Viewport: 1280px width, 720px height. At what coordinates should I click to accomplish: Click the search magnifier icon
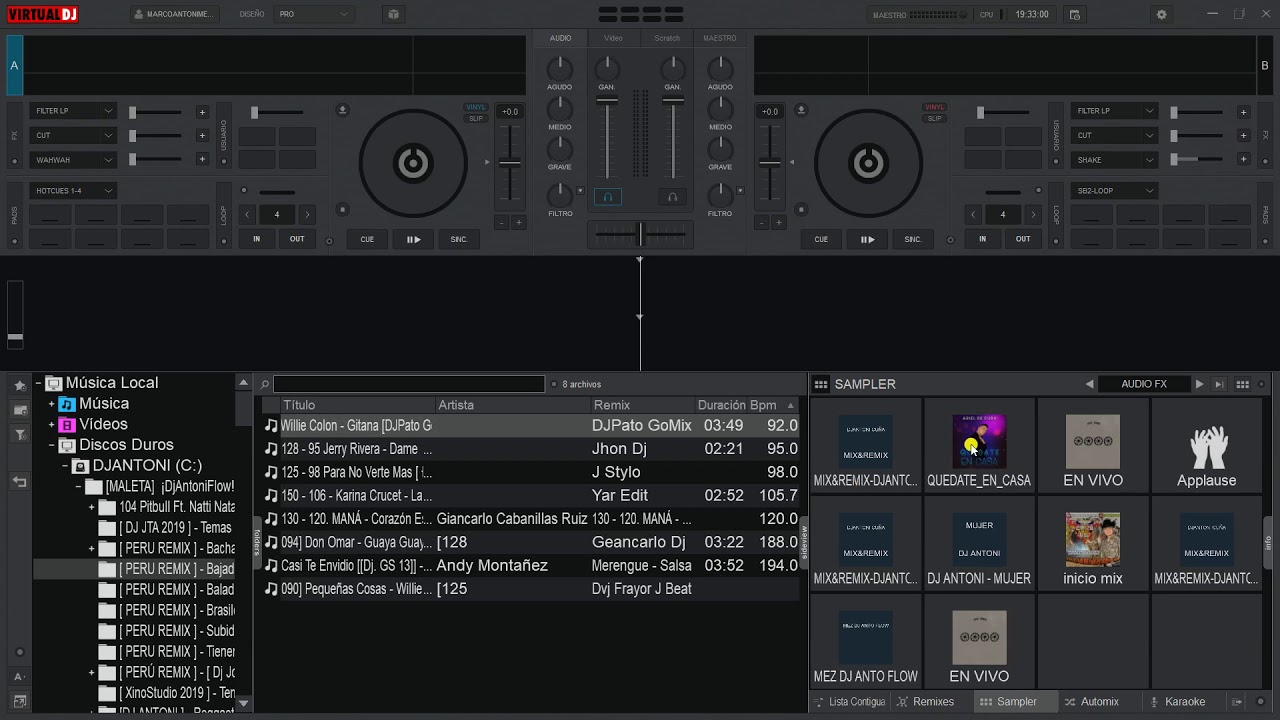point(265,384)
